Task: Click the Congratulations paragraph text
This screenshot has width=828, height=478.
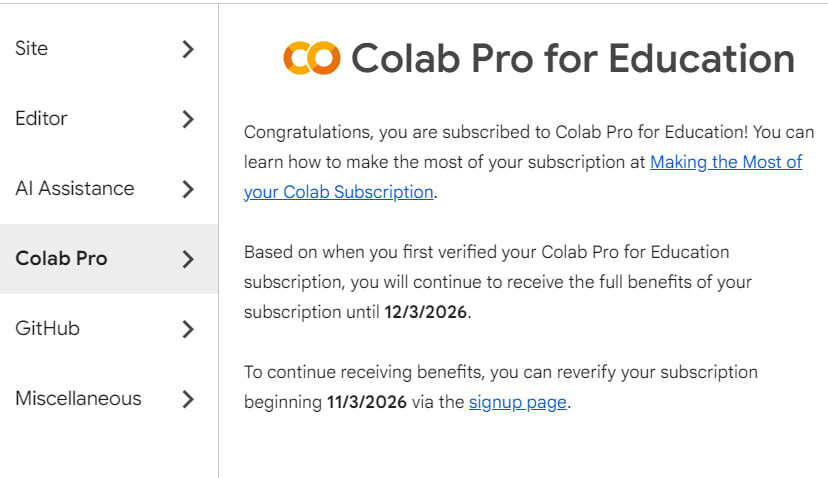Action: [529, 162]
